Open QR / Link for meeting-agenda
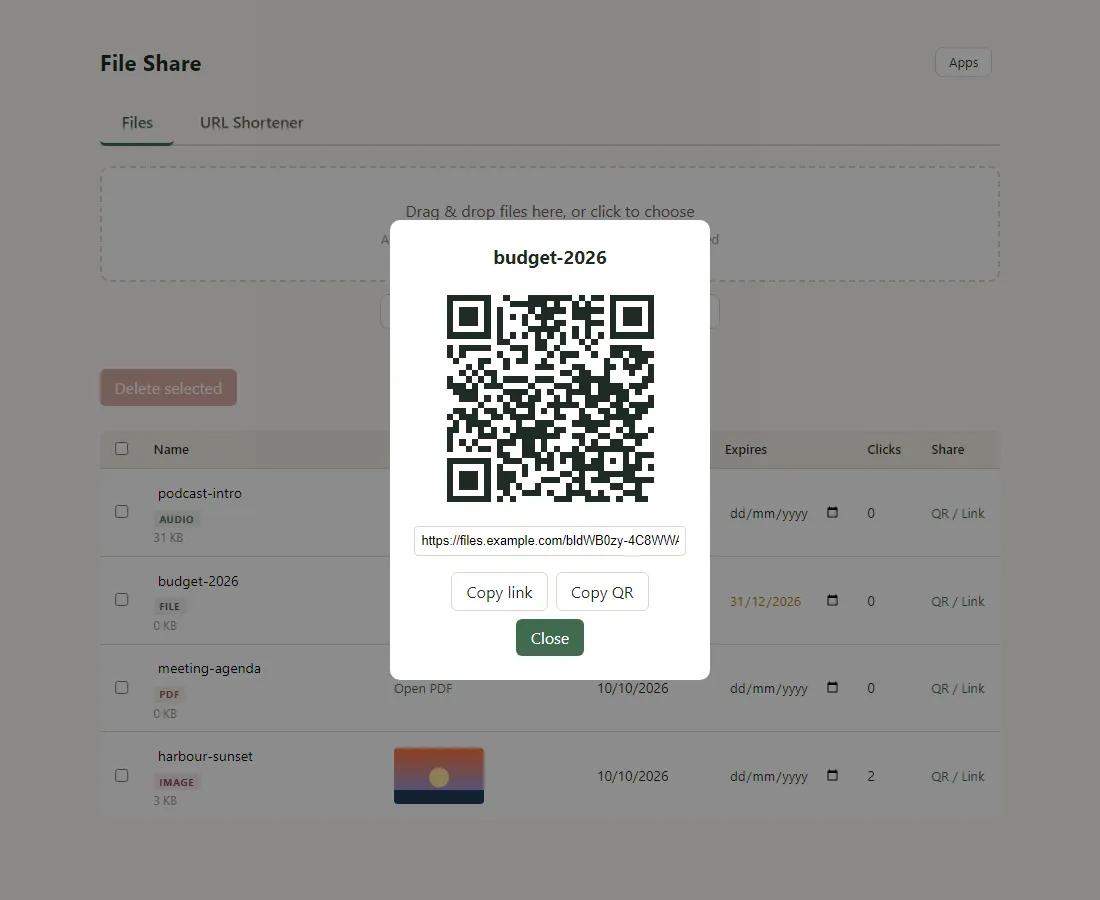Screen dimensions: 1100x900 958,688
